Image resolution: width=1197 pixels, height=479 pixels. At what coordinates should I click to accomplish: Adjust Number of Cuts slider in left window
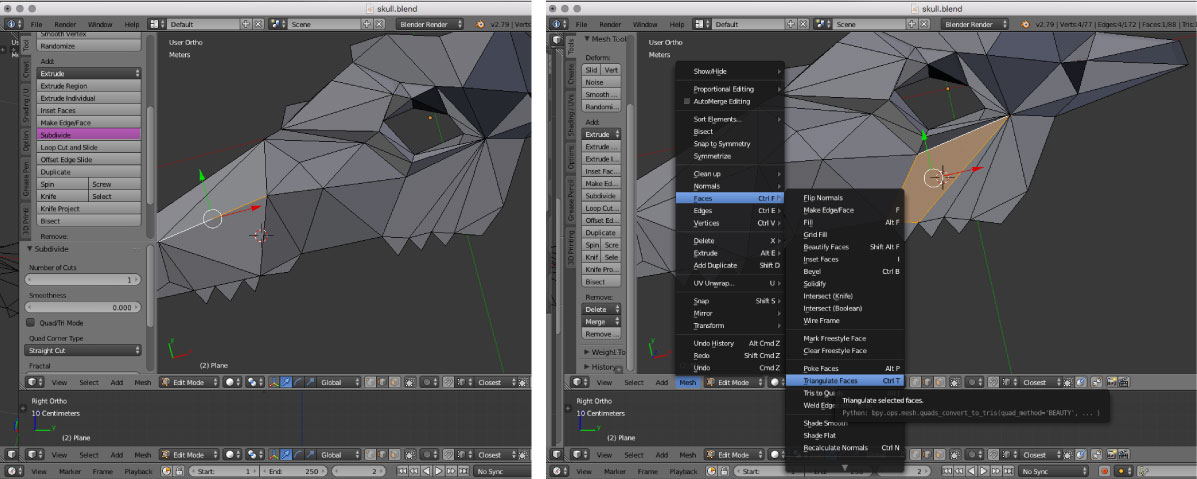tap(83, 280)
